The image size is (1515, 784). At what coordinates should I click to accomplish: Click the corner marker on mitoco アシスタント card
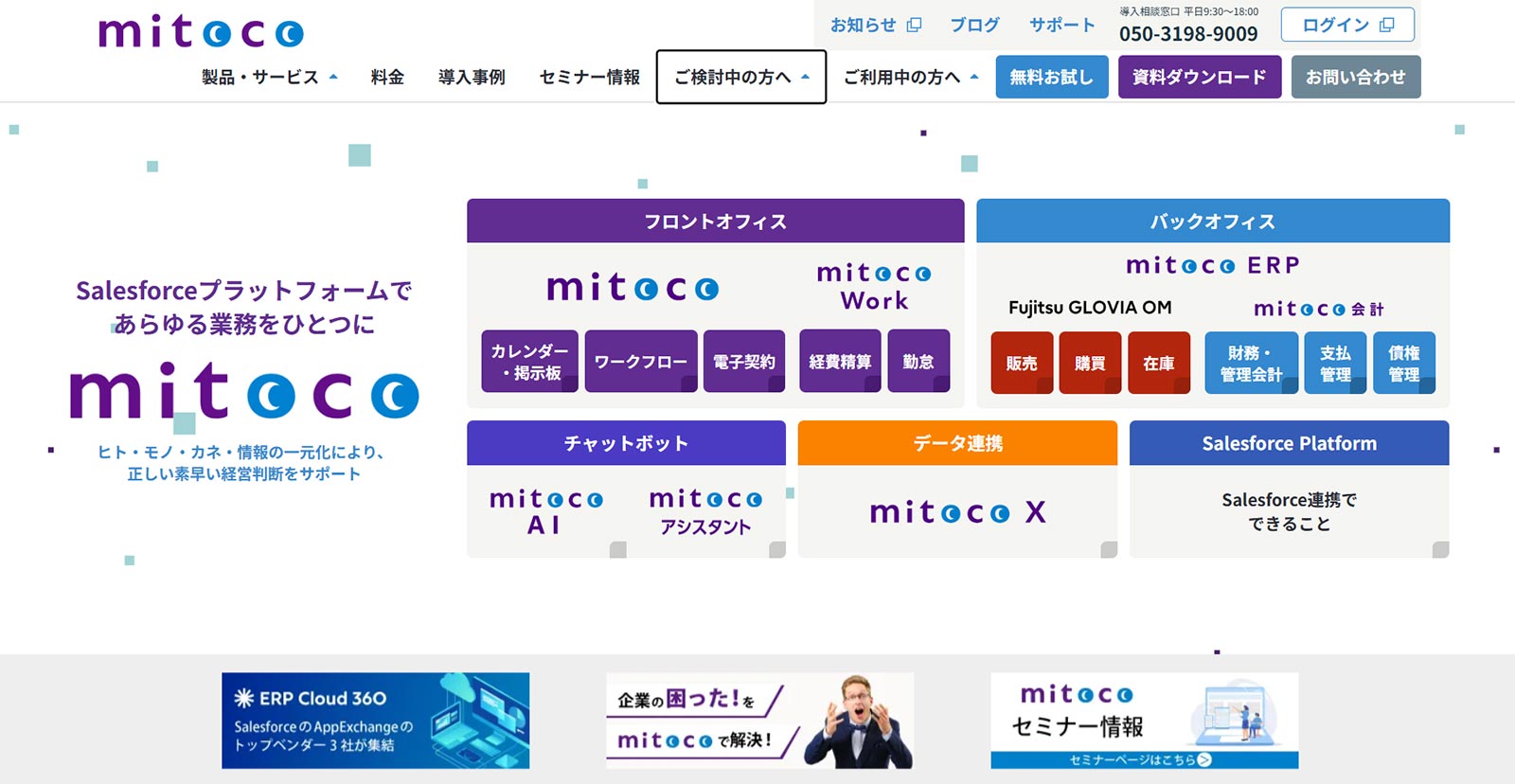pyautogui.click(x=777, y=549)
